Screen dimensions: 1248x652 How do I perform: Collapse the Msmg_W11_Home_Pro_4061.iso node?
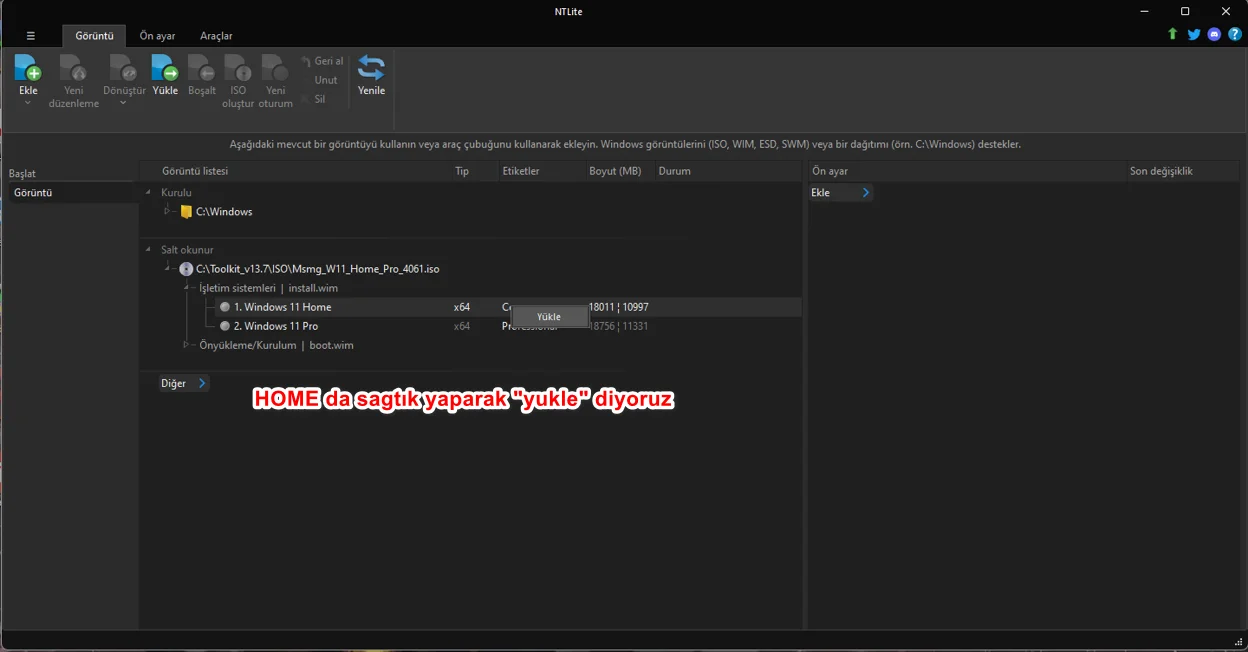click(169, 268)
